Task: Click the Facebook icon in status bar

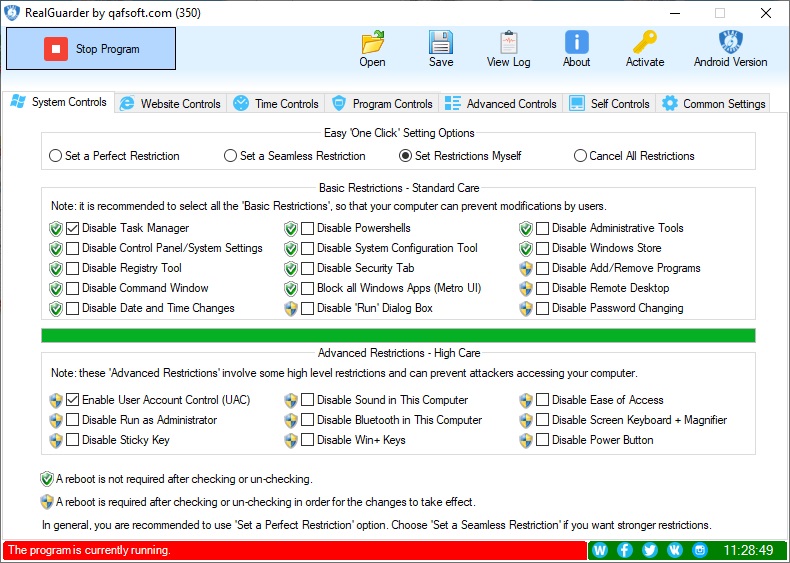Action: tap(625, 550)
